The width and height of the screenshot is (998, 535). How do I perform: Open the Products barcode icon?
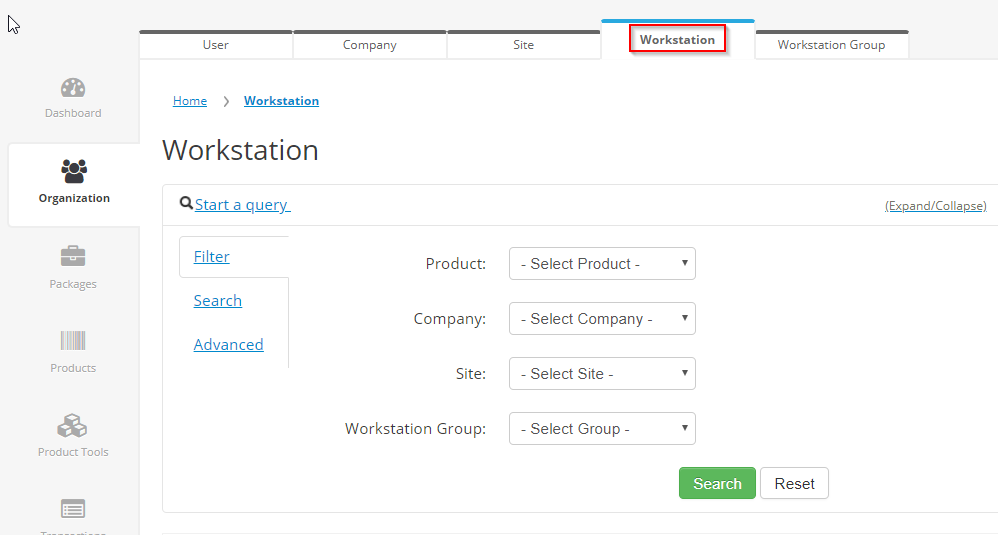pos(73,340)
